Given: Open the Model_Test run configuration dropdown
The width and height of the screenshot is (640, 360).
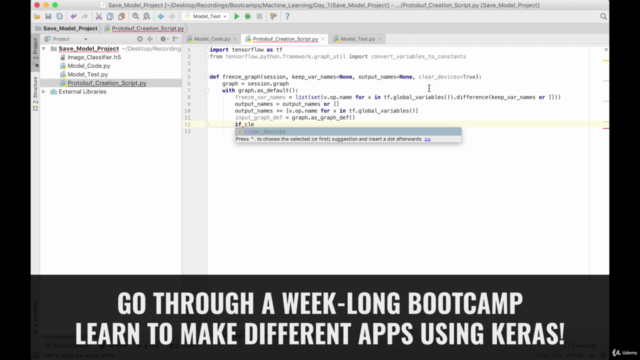Looking at the screenshot, I should pos(206,16).
